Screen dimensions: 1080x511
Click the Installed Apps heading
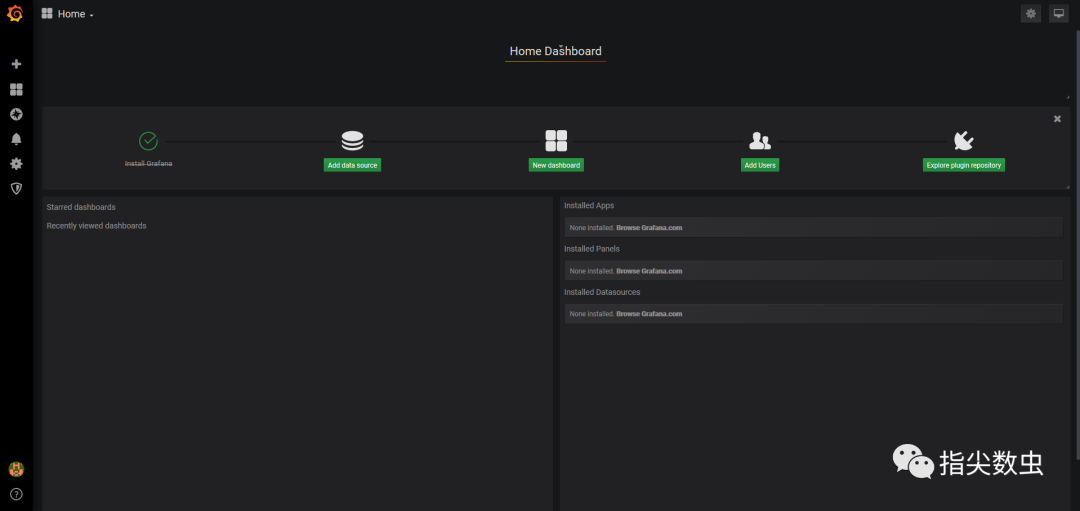[589, 206]
